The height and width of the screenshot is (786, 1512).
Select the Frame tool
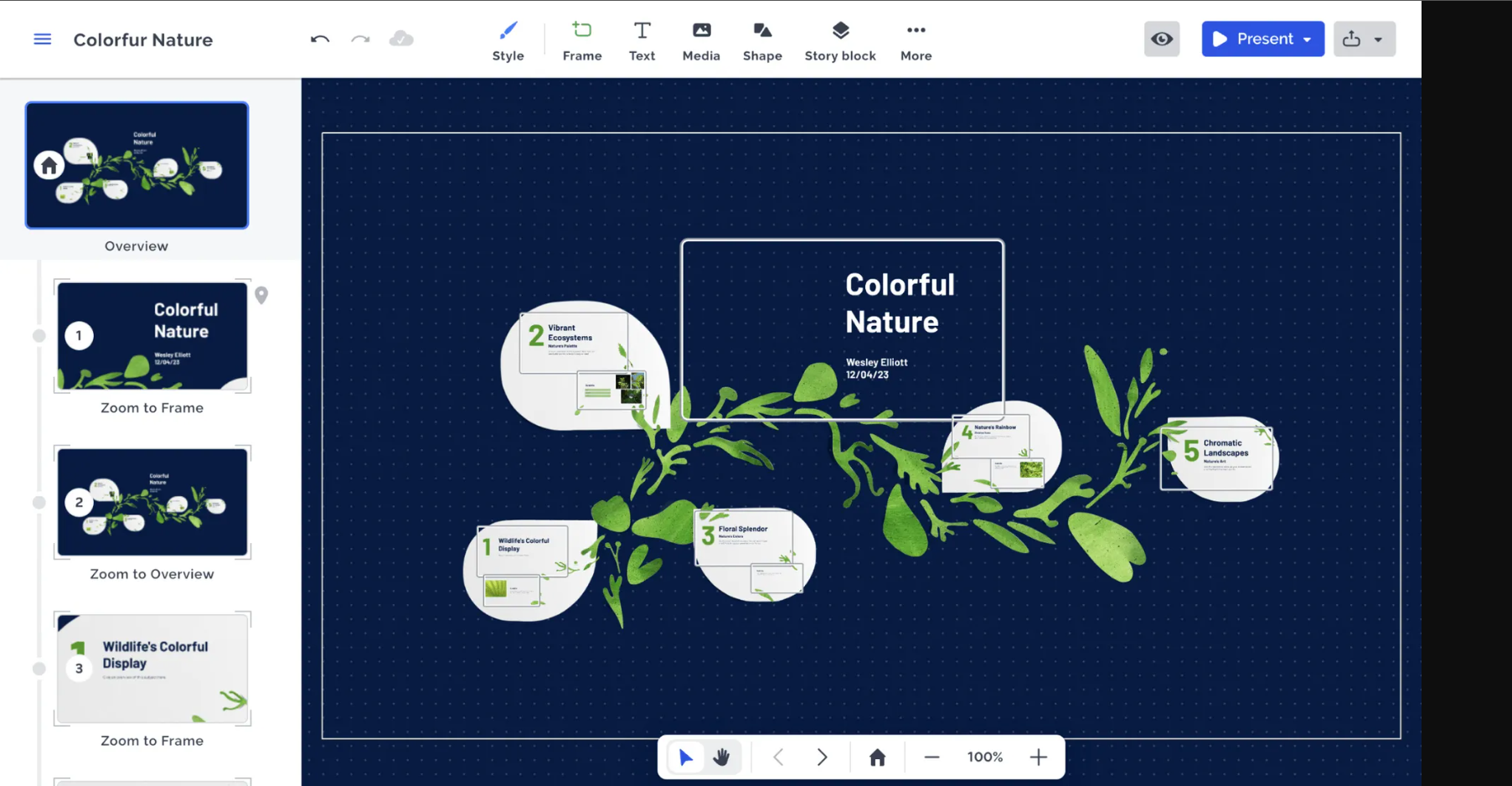coord(581,40)
